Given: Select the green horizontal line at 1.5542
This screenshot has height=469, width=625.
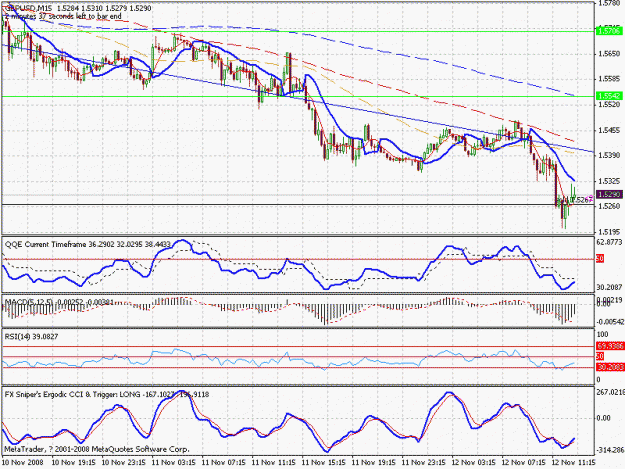Looking at the screenshot, I should click(298, 96).
